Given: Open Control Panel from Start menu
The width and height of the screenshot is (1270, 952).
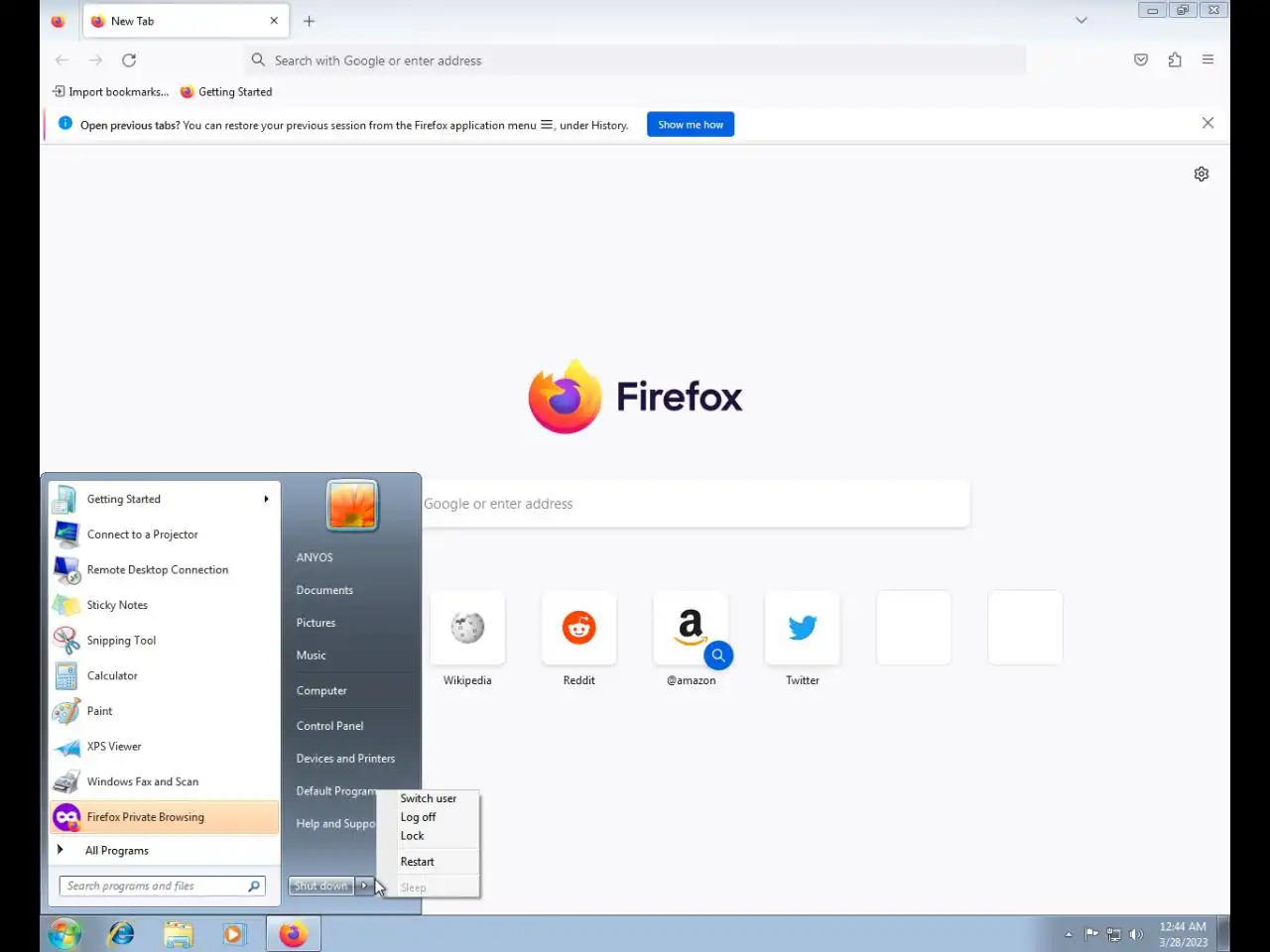Looking at the screenshot, I should tap(329, 726).
